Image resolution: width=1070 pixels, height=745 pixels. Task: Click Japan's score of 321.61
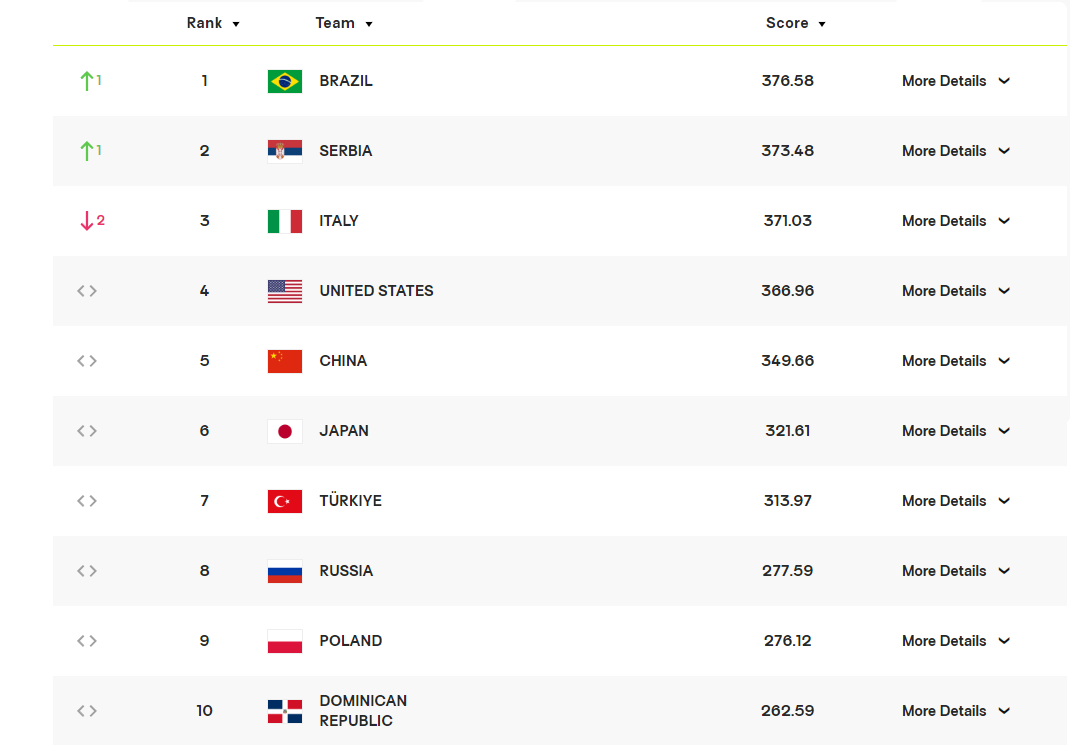[787, 431]
